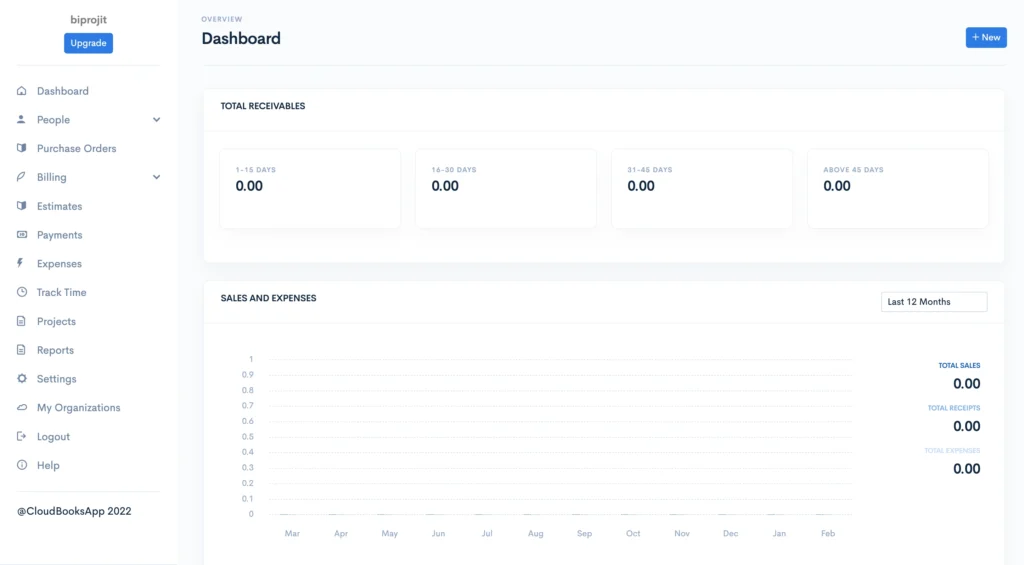The image size is (1024, 565).
Task: Click the Feb label on chart axis
Action: point(828,534)
